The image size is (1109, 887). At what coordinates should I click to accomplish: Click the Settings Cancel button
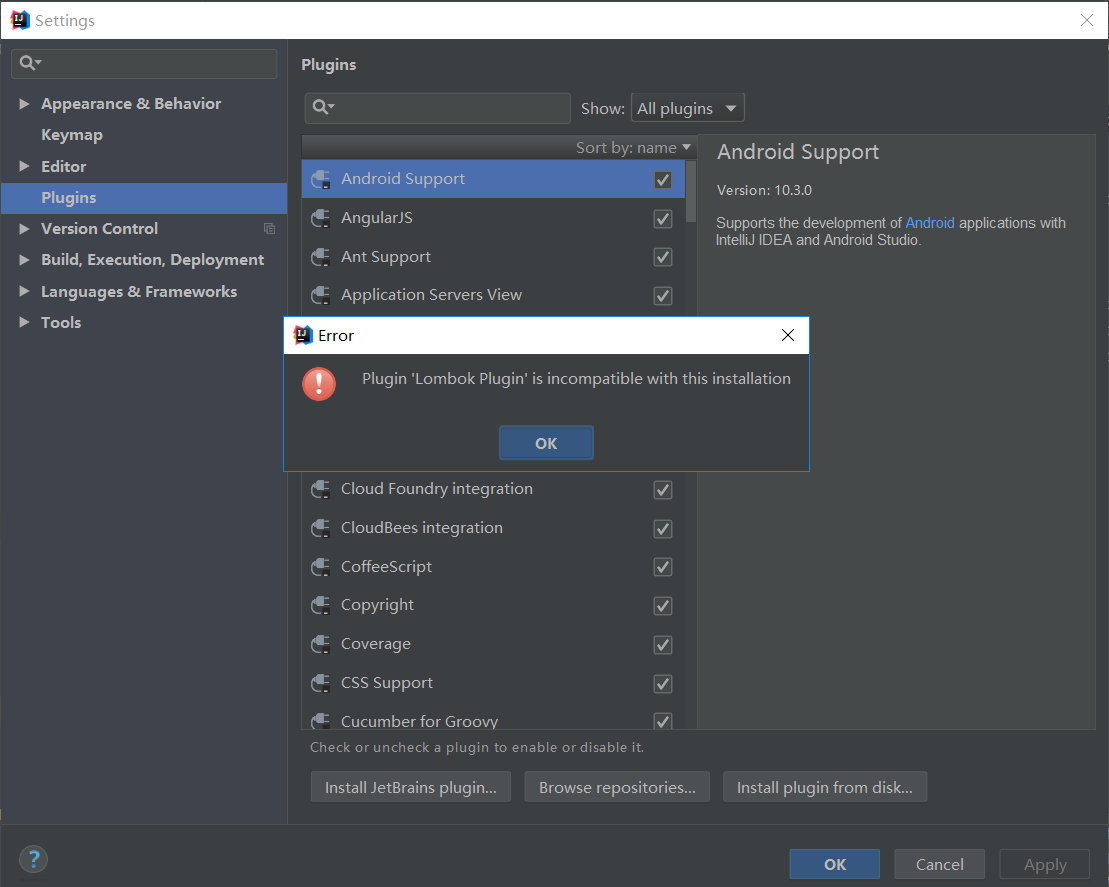939,864
